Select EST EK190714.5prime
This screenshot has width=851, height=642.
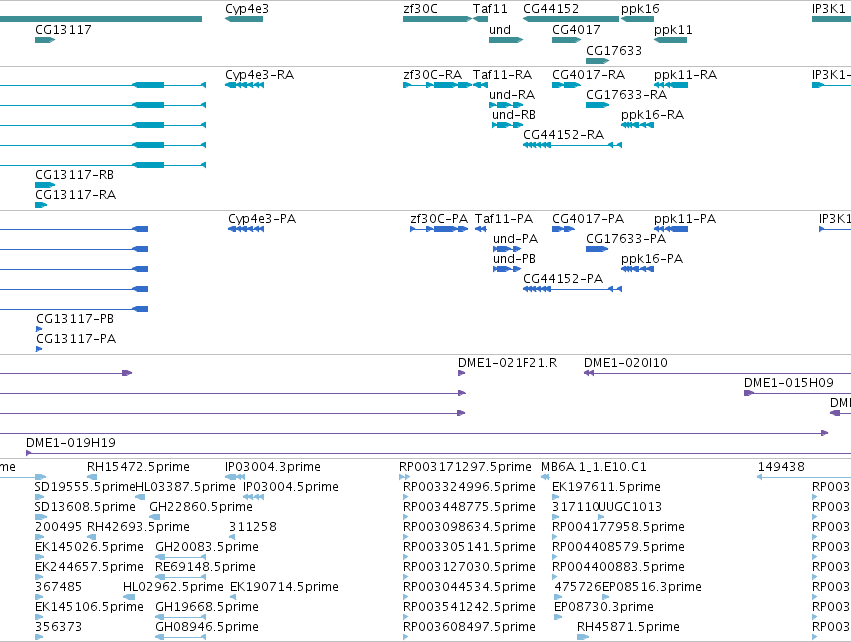(x=233, y=597)
